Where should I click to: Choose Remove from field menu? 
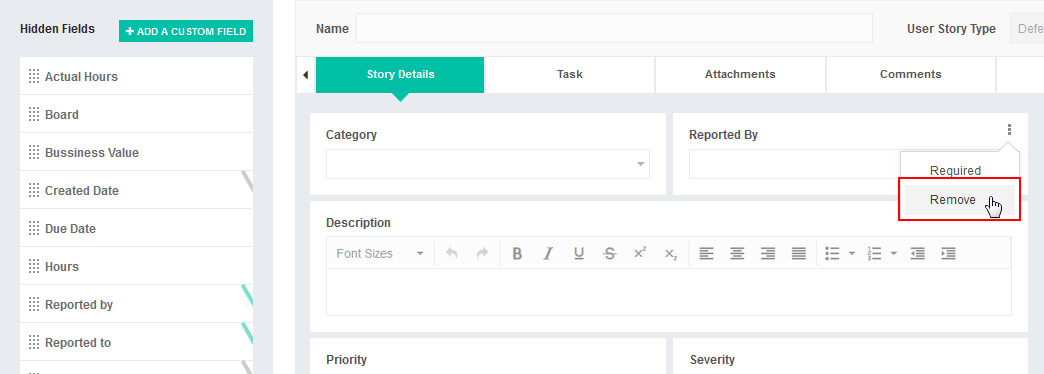[959, 200]
